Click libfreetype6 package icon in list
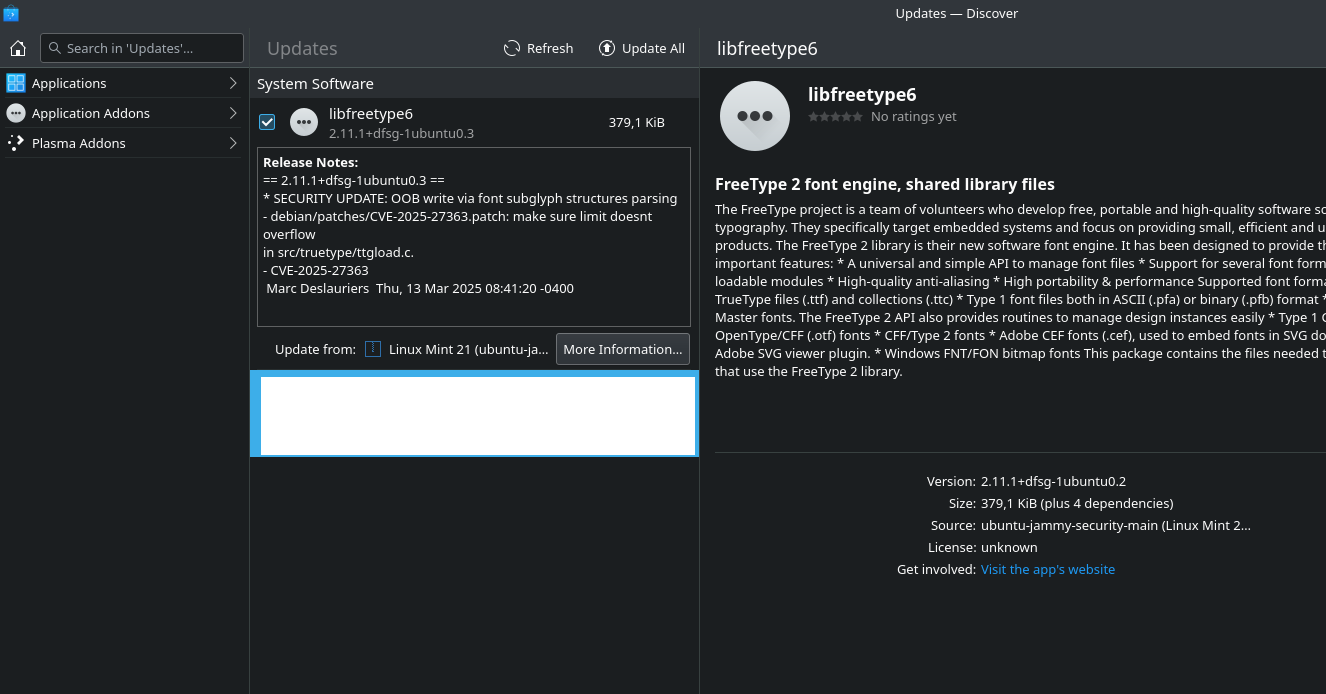This screenshot has width=1326, height=694. [x=304, y=122]
